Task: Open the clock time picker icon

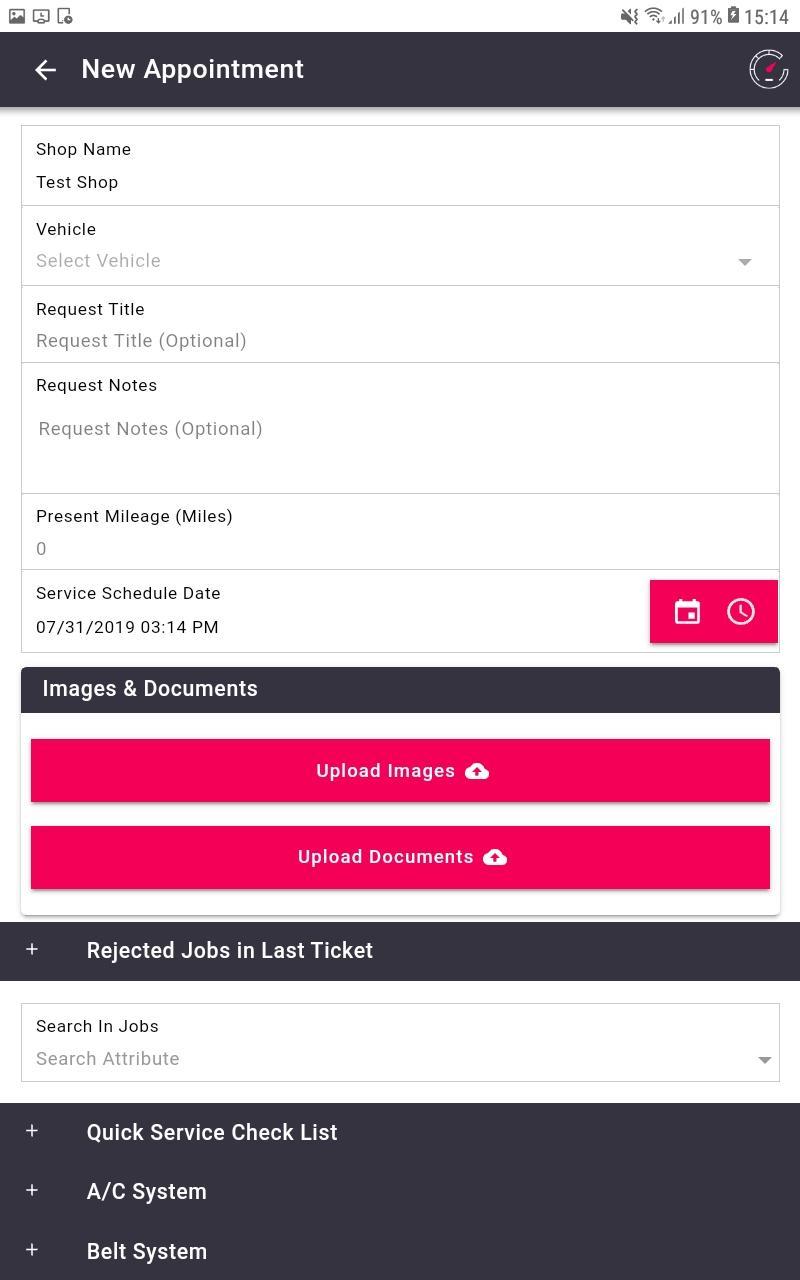Action: coord(741,612)
